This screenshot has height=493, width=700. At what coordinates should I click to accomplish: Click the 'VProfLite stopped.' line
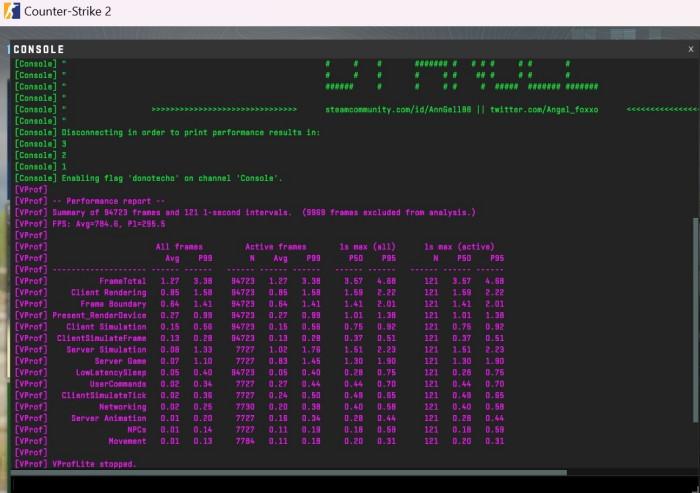click(75, 464)
